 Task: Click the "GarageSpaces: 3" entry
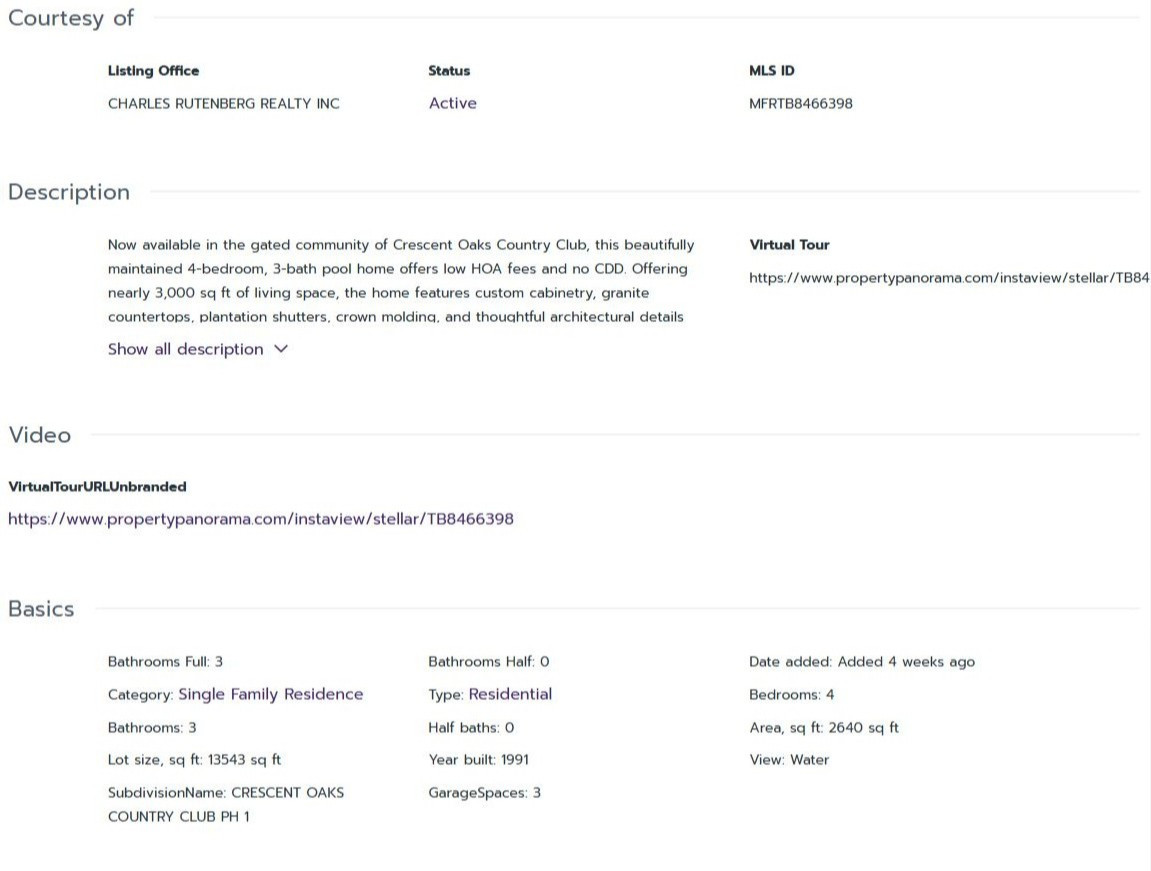[484, 793]
